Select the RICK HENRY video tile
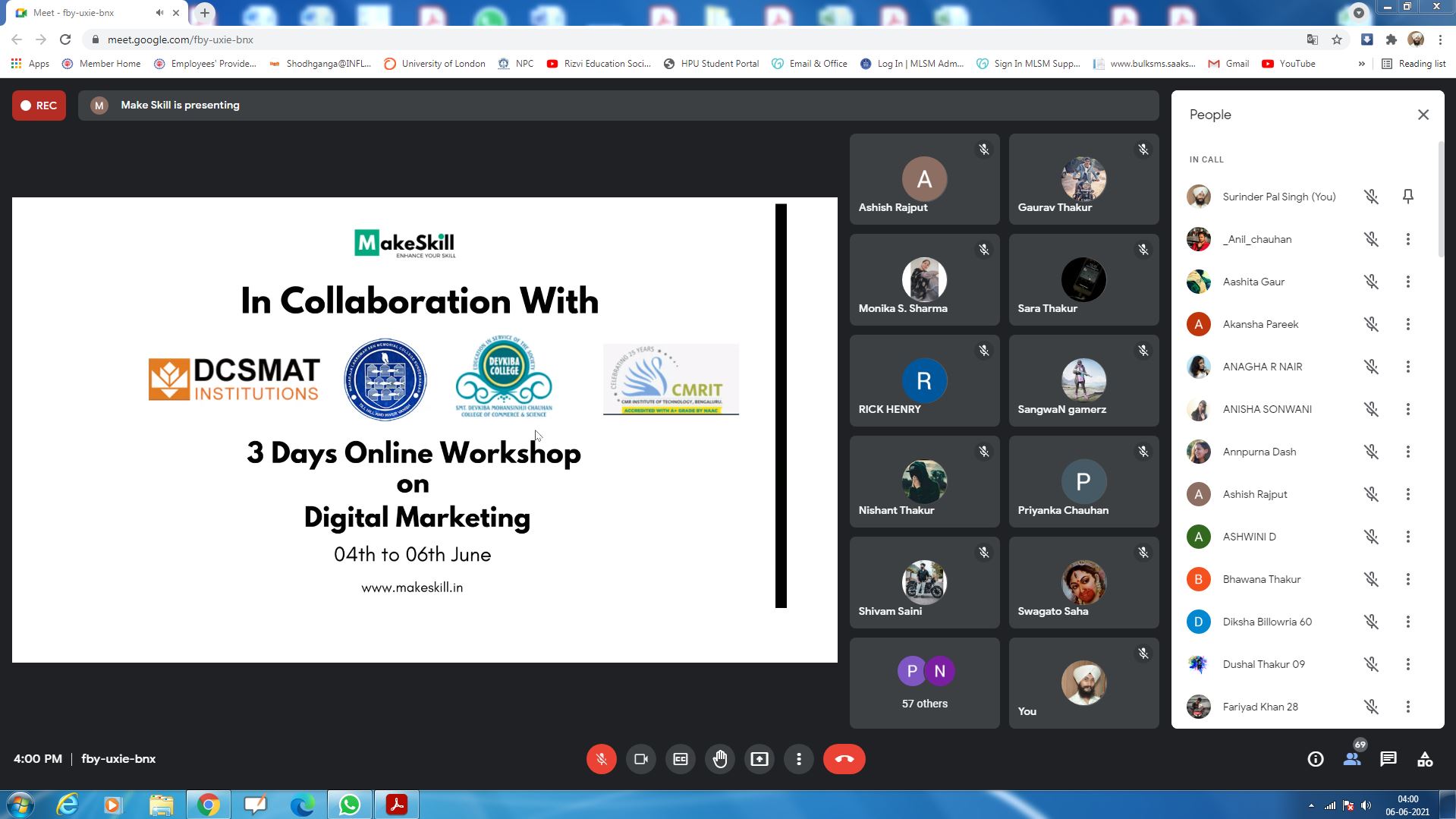The width and height of the screenshot is (1456, 819). (x=924, y=381)
